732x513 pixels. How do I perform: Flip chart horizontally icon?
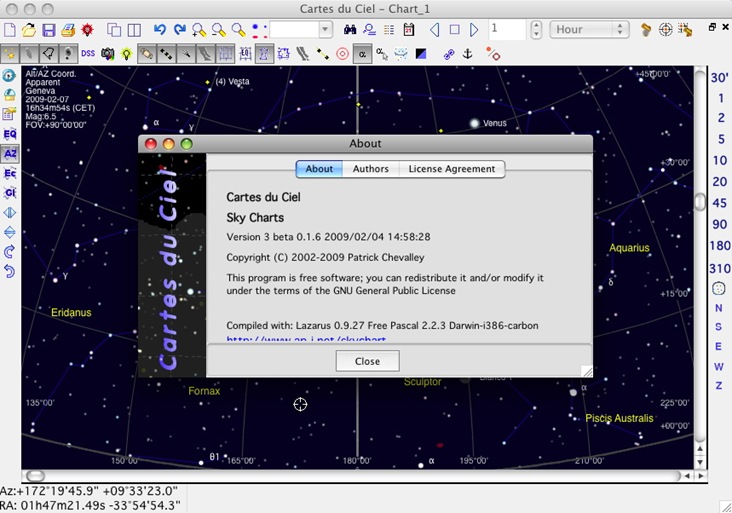pyautogui.click(x=10, y=212)
